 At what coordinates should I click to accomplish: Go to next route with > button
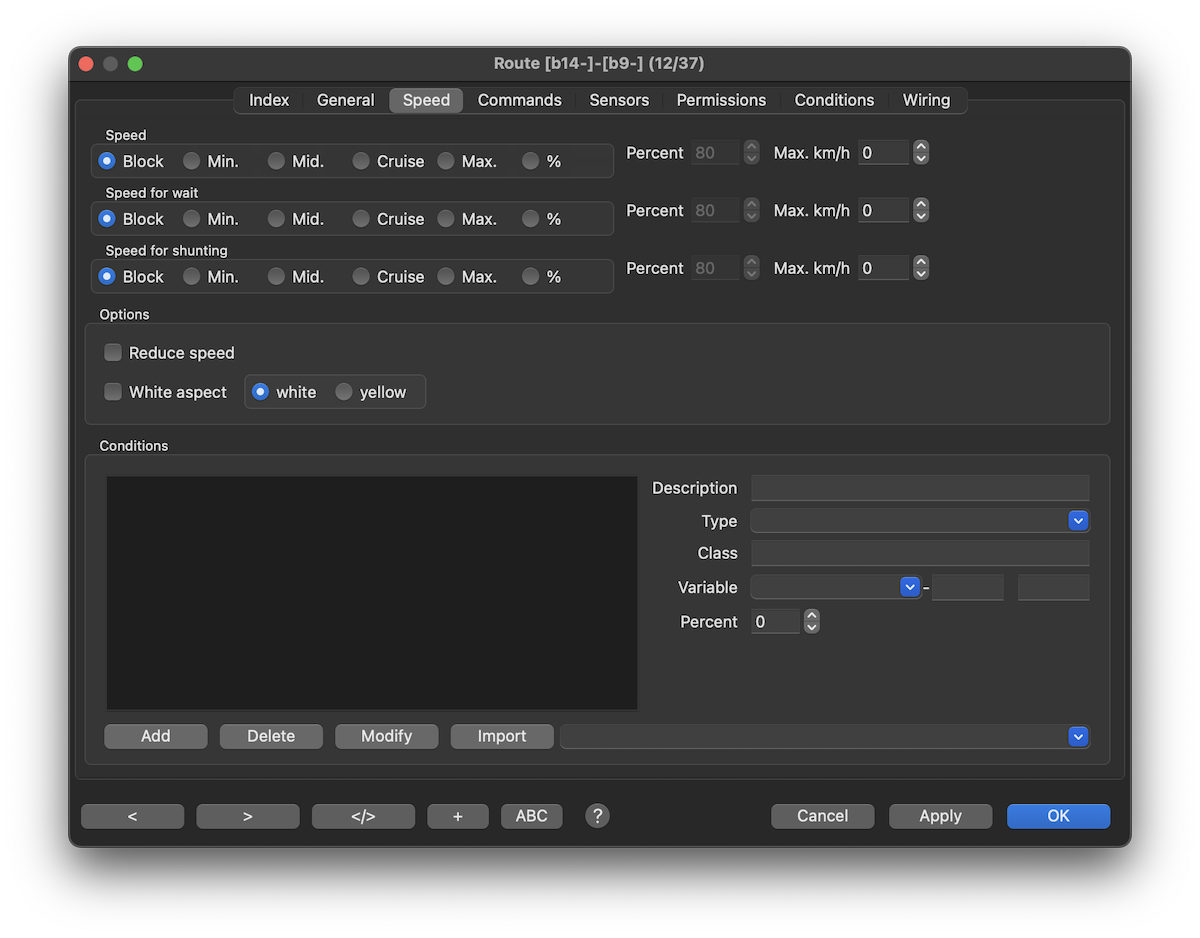coord(247,816)
